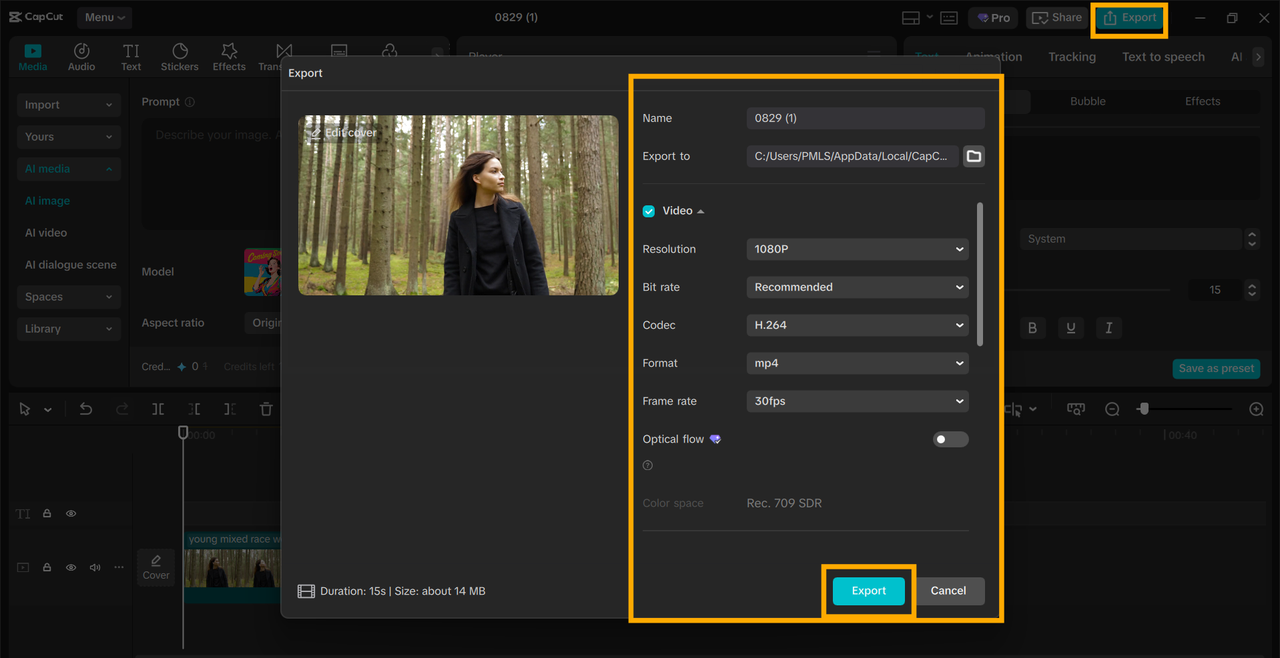Expand the Library section in sidebar
This screenshot has width=1280, height=658.
point(69,329)
